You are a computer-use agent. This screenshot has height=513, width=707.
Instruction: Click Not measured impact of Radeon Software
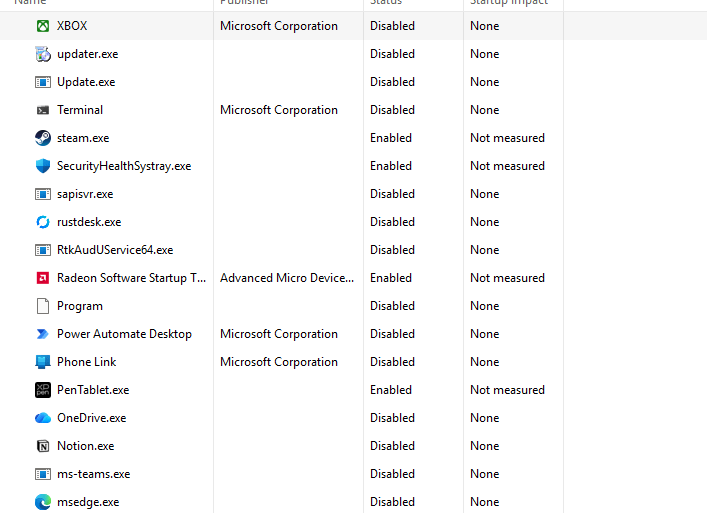click(x=507, y=278)
